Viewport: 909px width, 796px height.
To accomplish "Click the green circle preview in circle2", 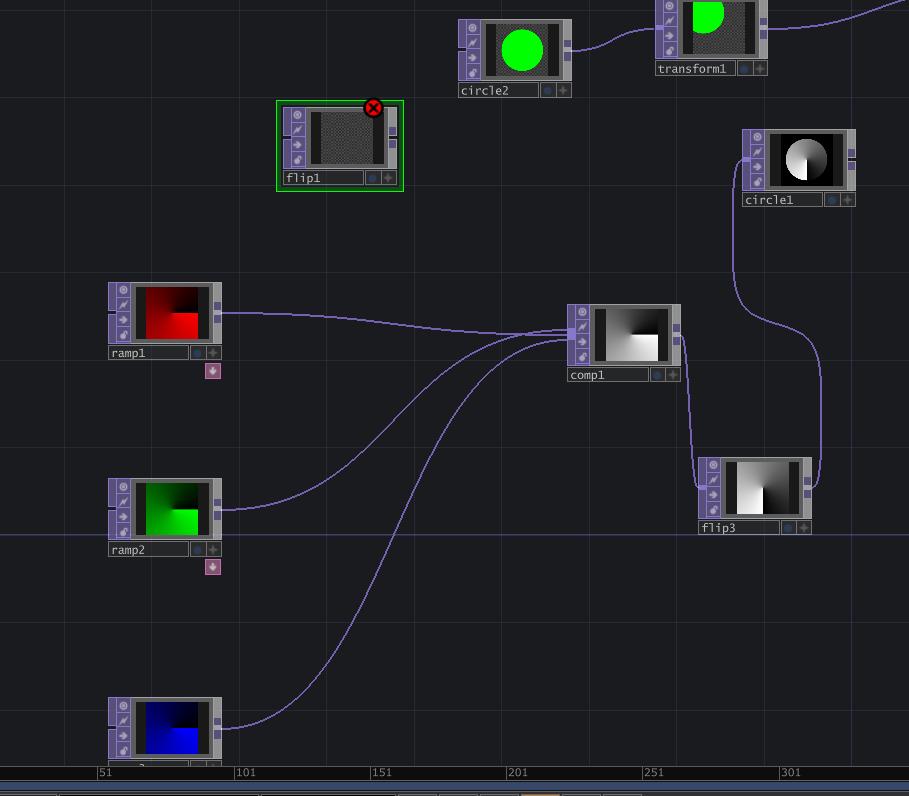I will 522,50.
